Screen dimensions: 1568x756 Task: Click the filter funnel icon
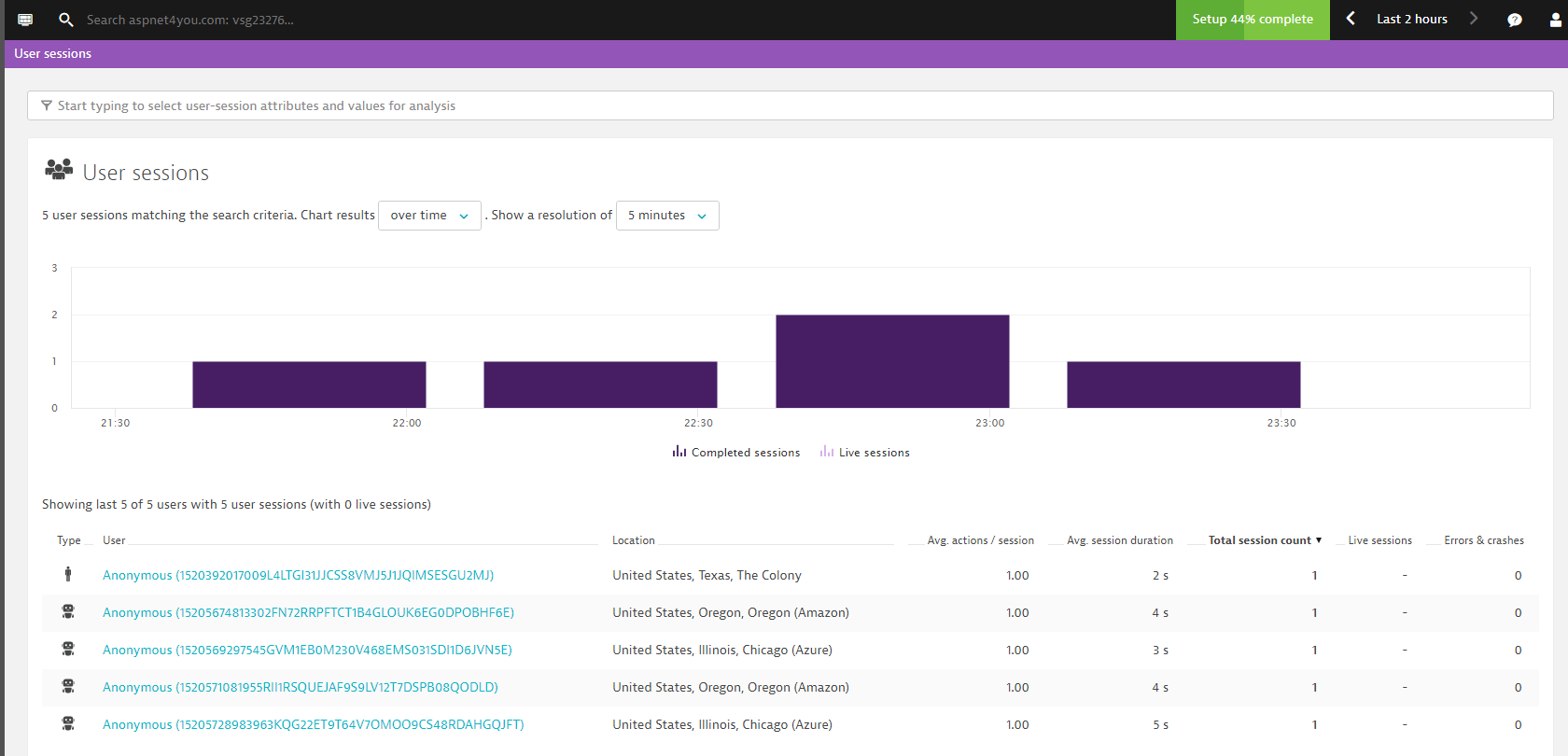47,105
